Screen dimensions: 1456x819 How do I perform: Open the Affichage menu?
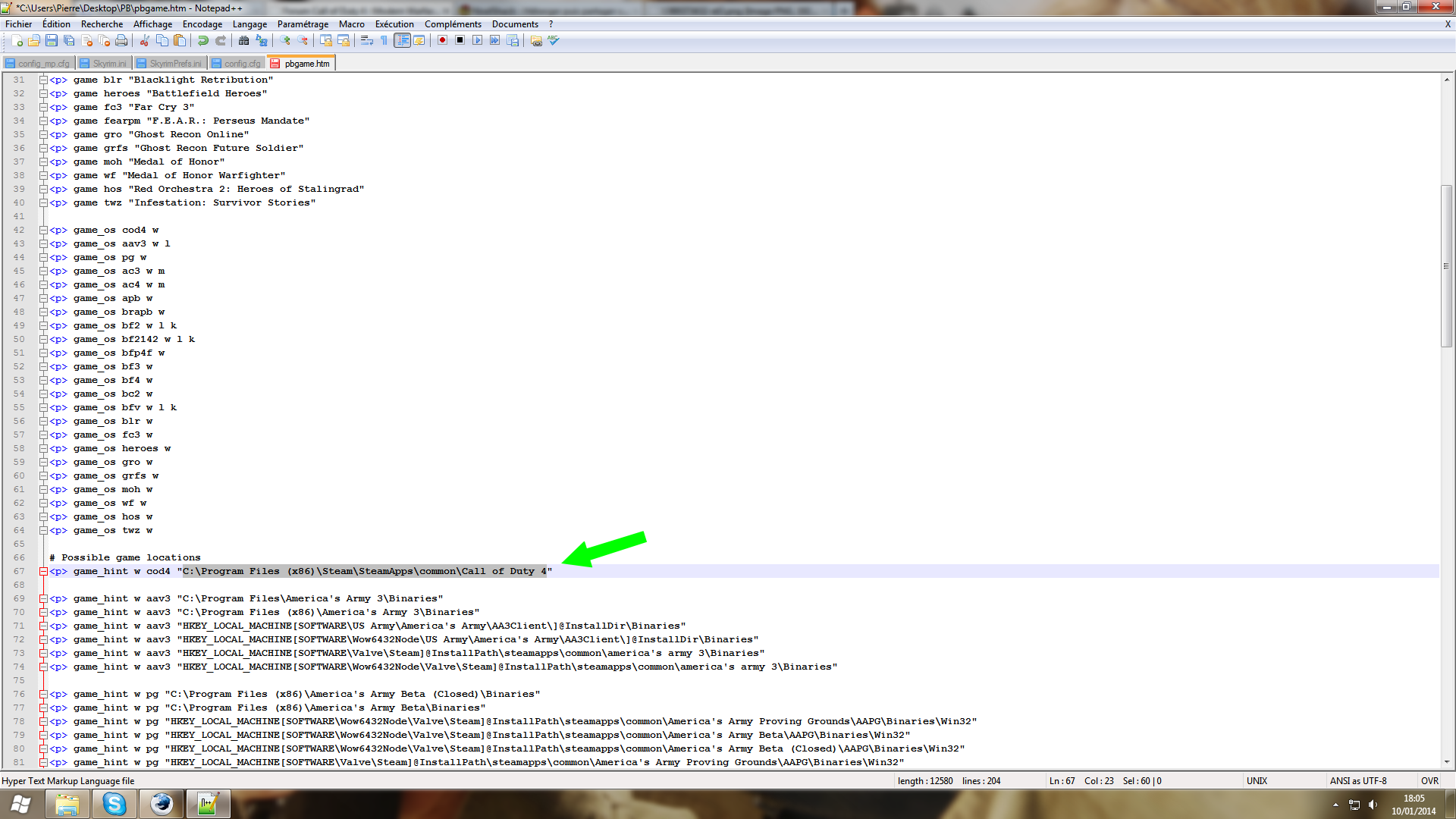152,24
